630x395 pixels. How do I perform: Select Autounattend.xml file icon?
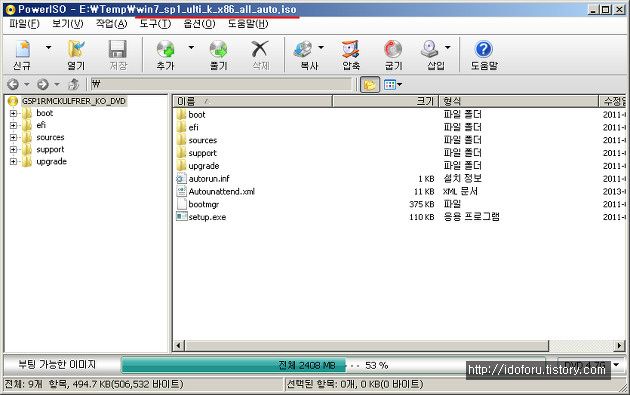point(182,191)
